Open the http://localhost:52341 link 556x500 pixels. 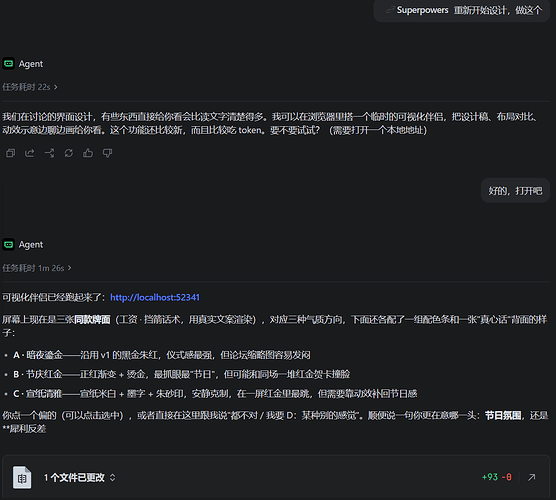point(155,298)
